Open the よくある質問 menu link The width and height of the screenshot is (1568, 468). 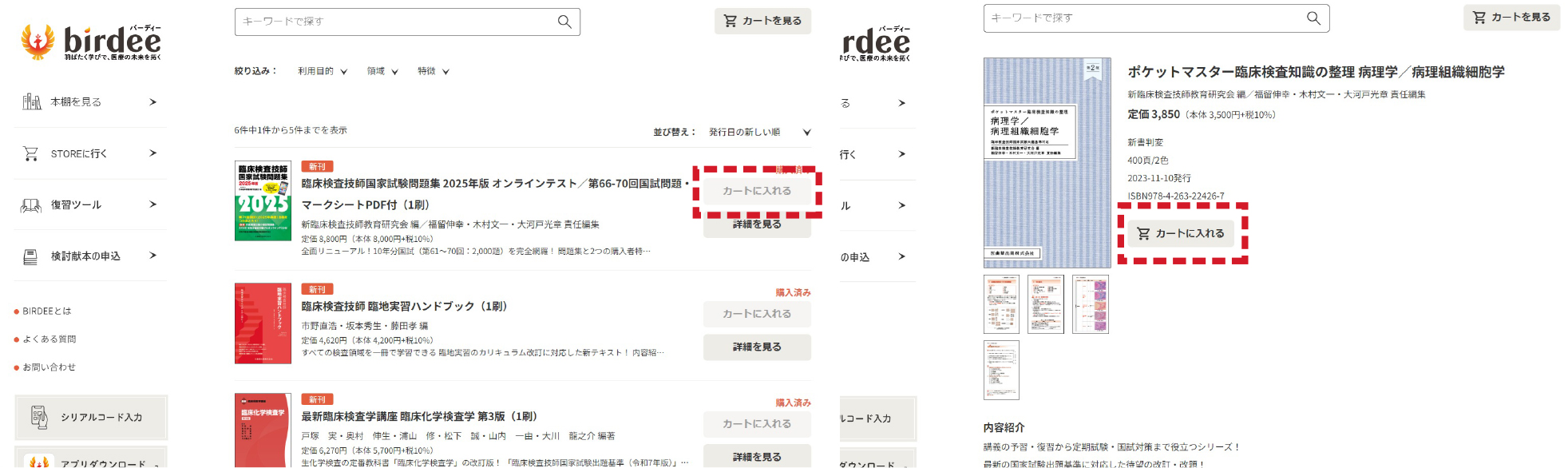pos(49,339)
